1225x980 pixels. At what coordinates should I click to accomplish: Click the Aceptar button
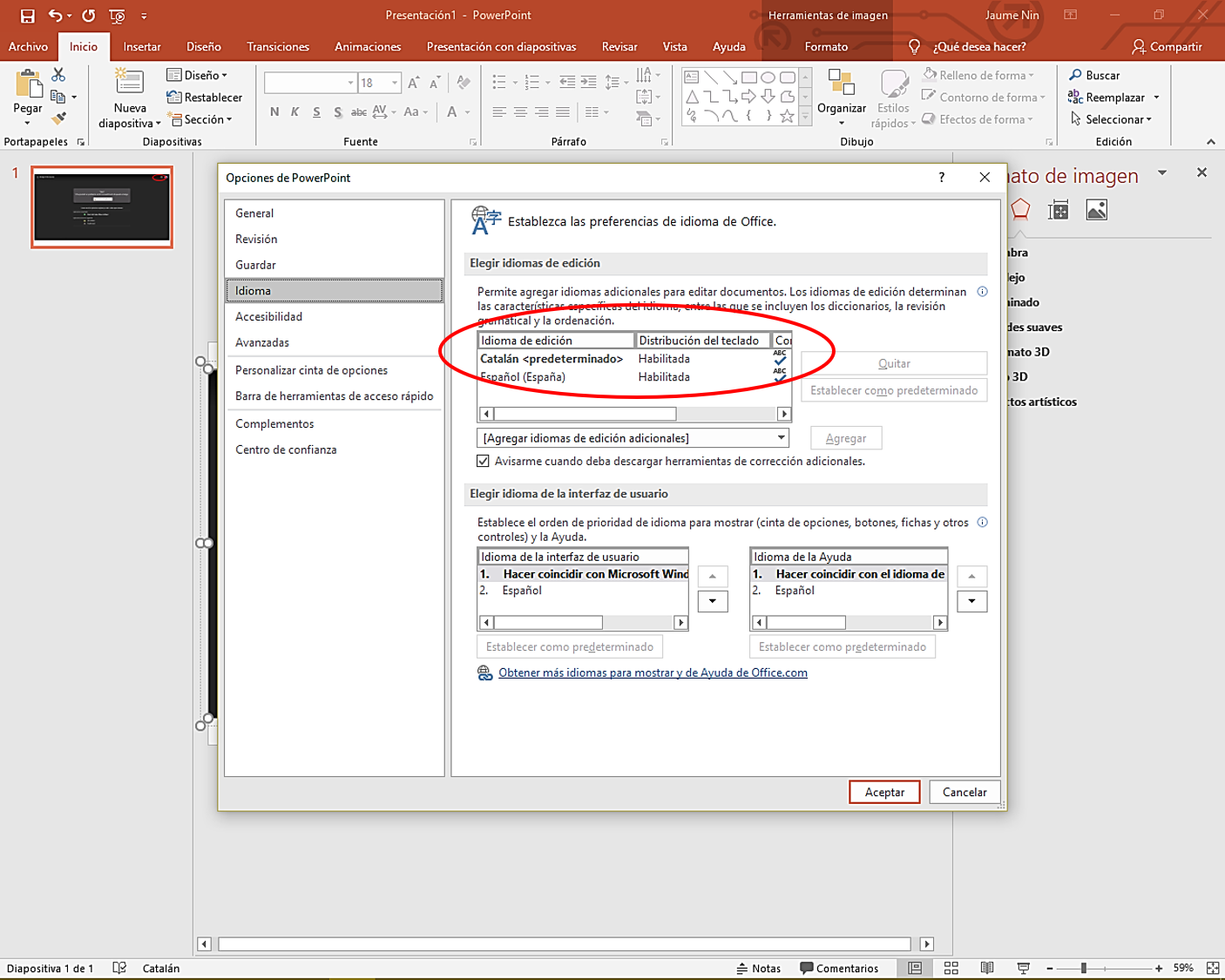pos(884,792)
